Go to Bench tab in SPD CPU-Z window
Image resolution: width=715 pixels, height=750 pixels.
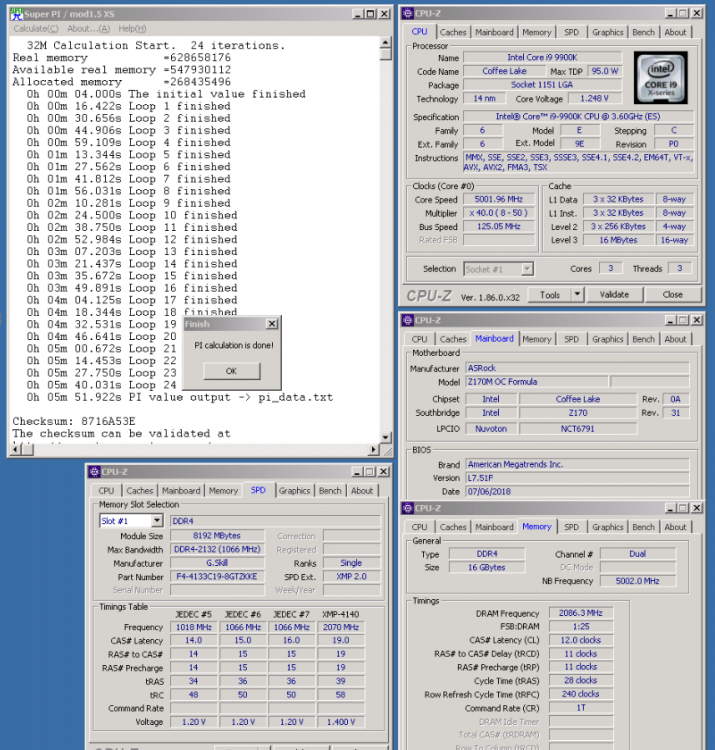point(330,490)
